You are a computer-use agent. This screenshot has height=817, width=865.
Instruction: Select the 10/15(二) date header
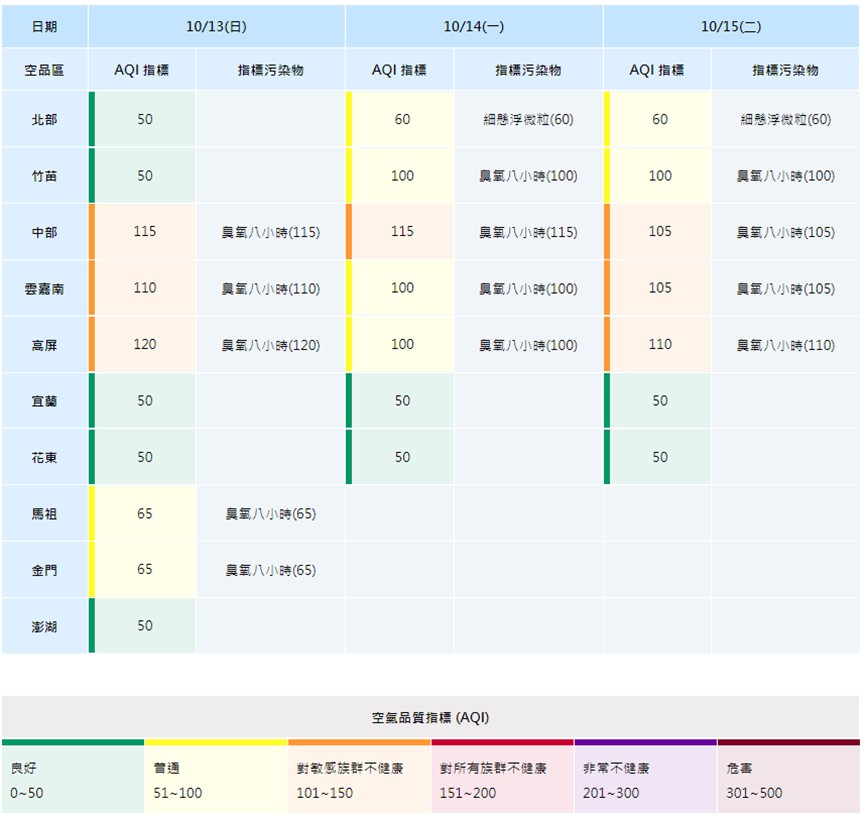point(731,27)
